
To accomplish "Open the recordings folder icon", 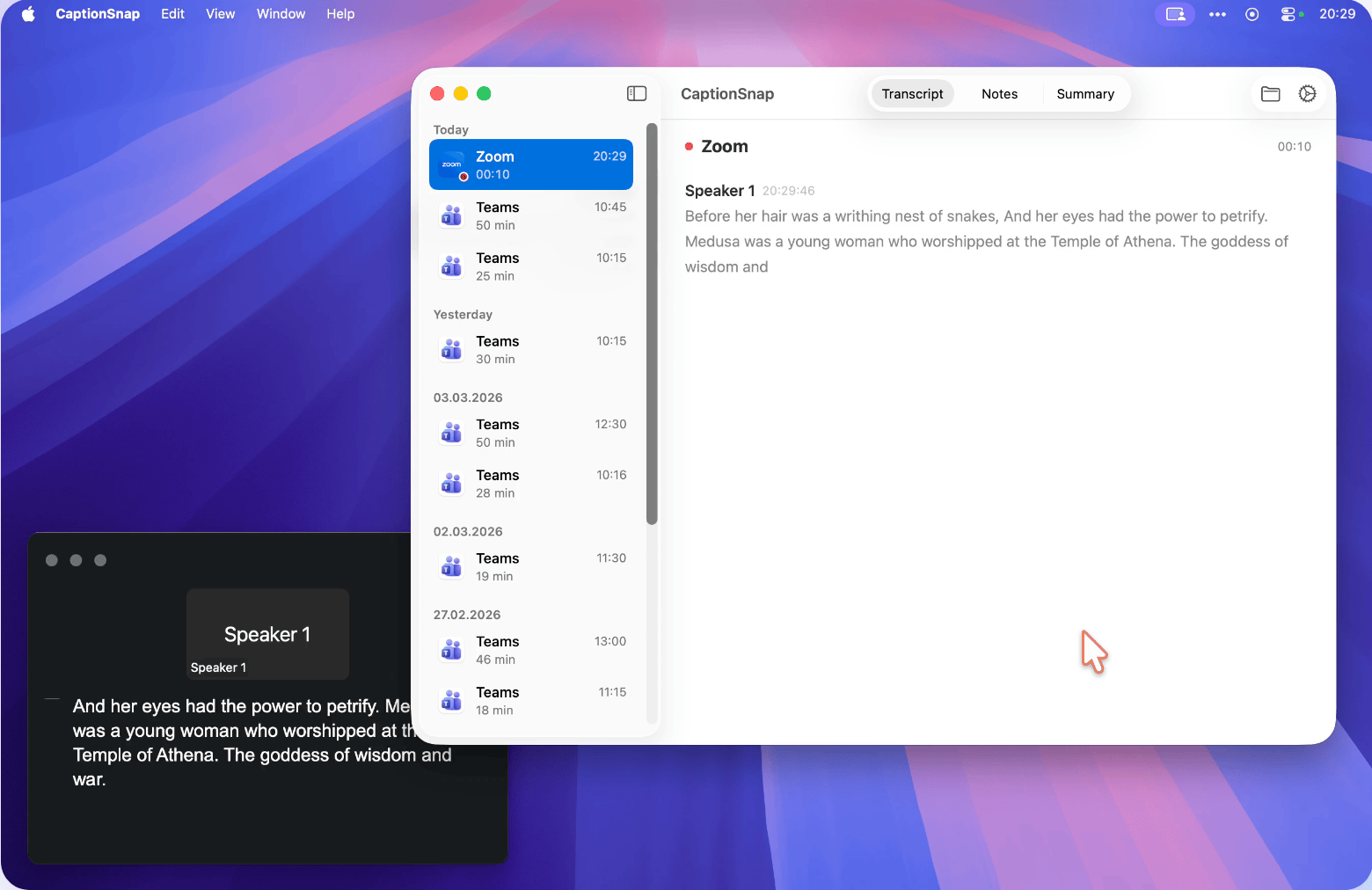I will [x=1270, y=93].
